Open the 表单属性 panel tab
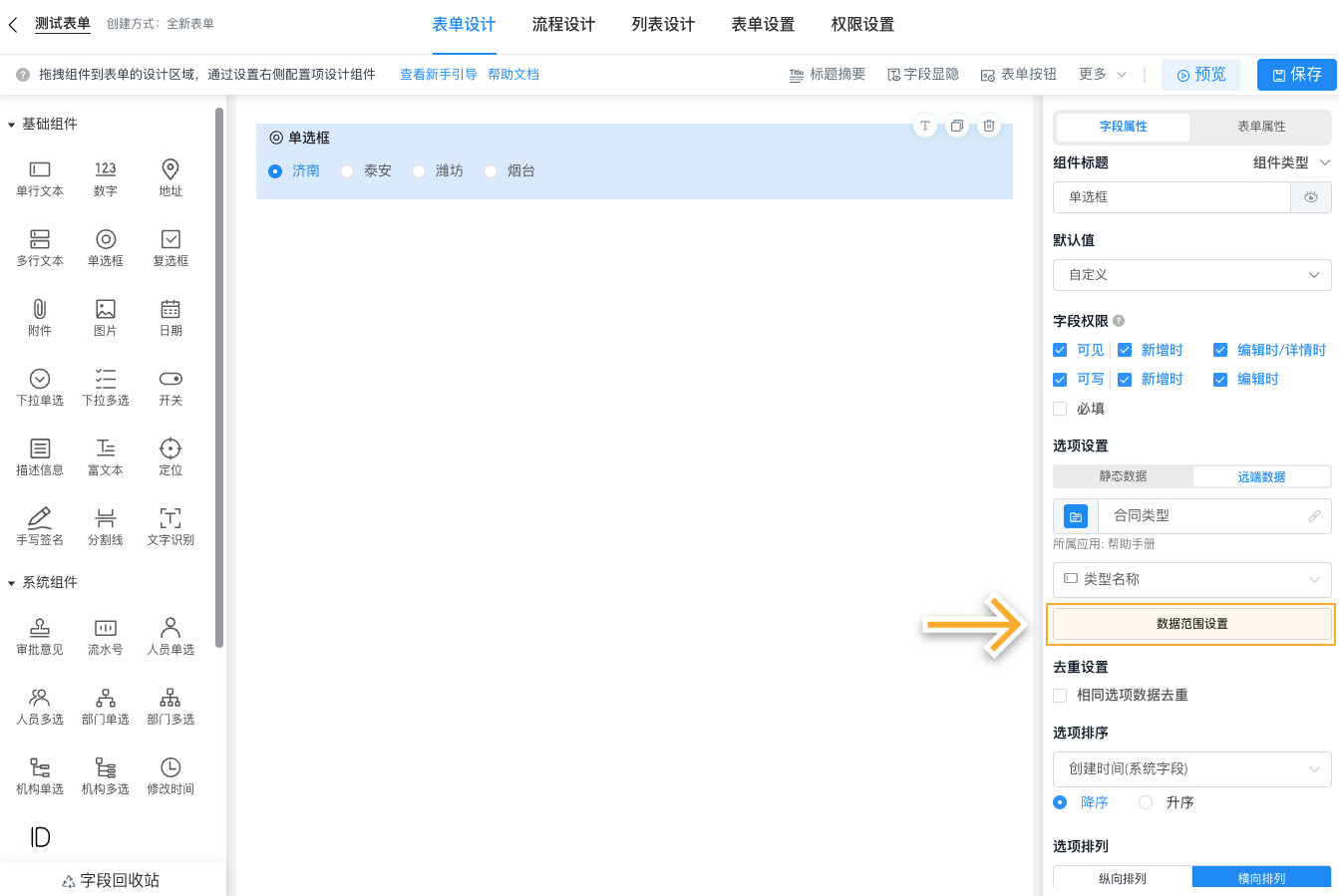 (1260, 128)
